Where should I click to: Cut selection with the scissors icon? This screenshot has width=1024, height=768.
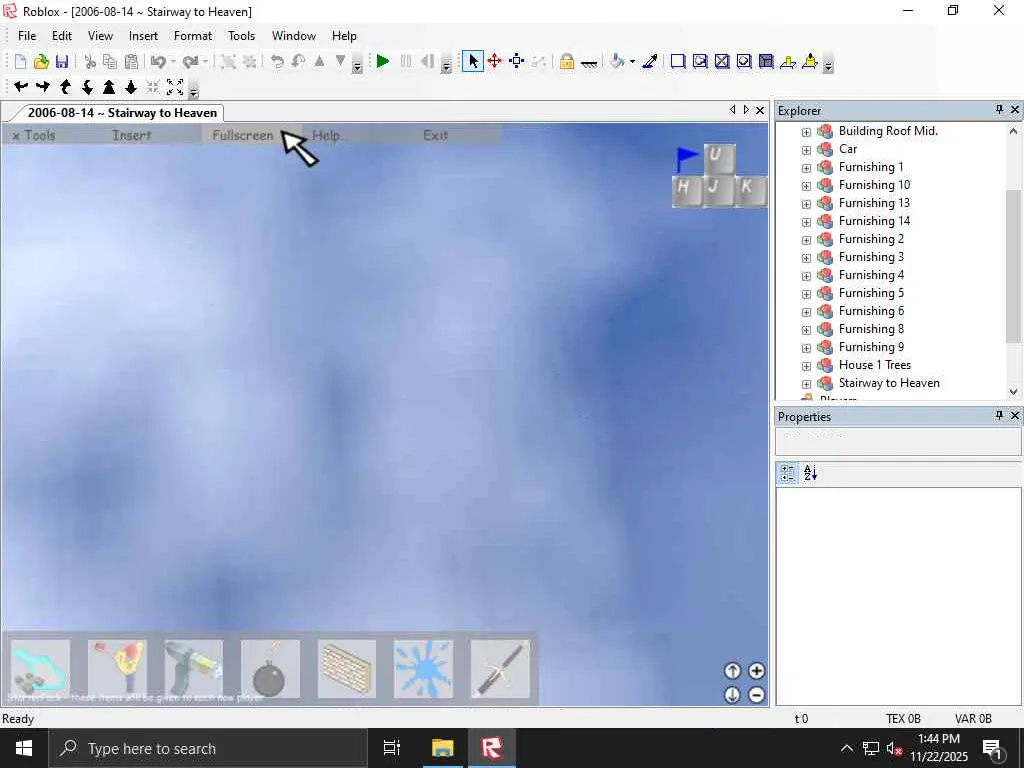[90, 61]
